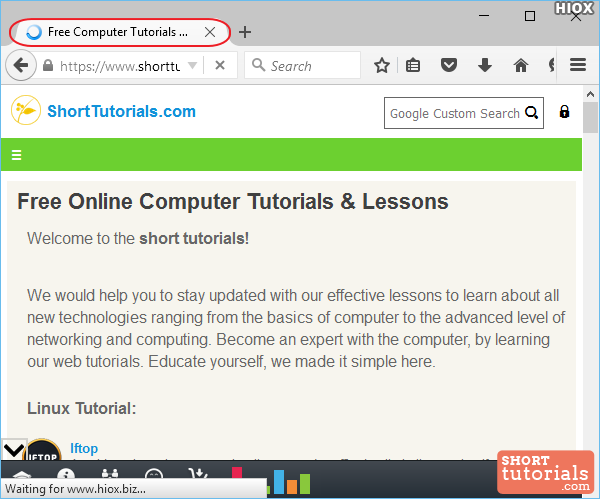
Task: Click the cart download icon in bottom bar
Action: point(198,474)
